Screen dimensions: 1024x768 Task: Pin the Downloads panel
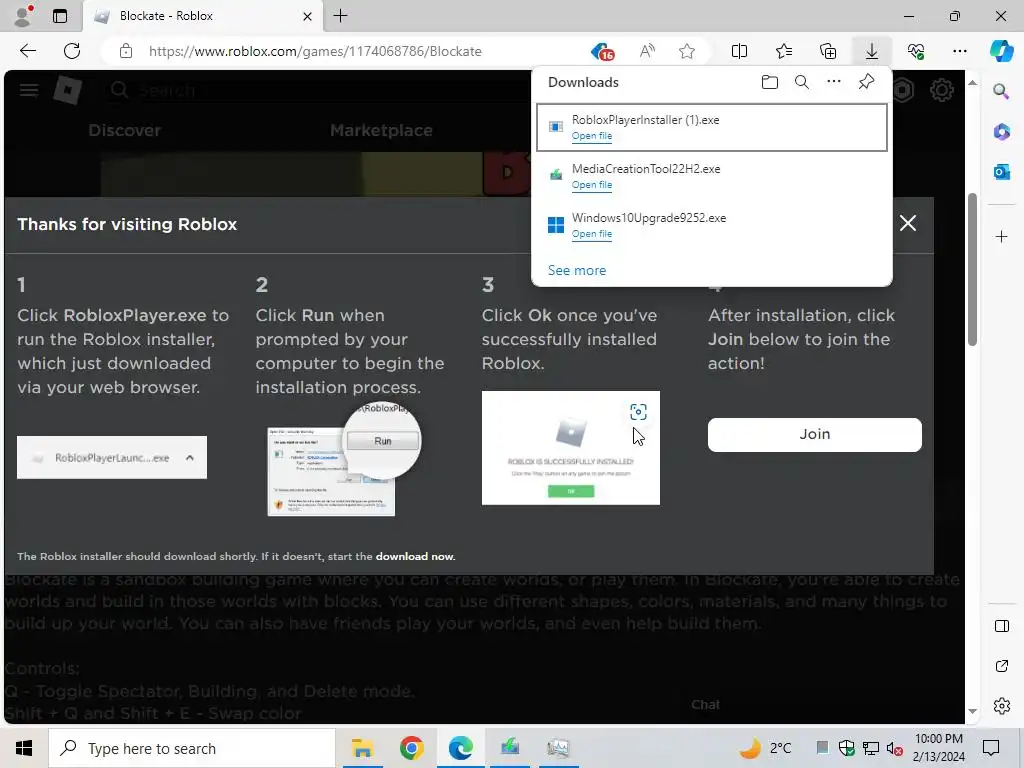[x=866, y=82]
